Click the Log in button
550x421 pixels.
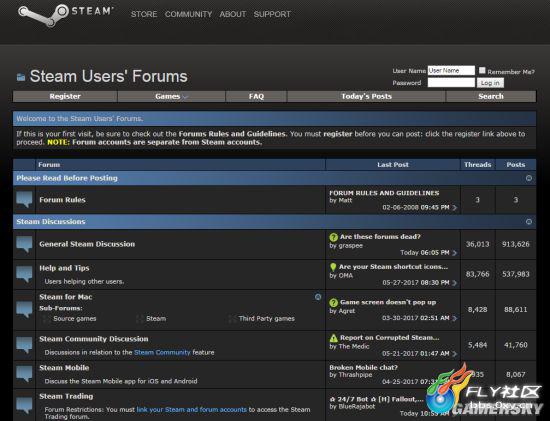490,83
